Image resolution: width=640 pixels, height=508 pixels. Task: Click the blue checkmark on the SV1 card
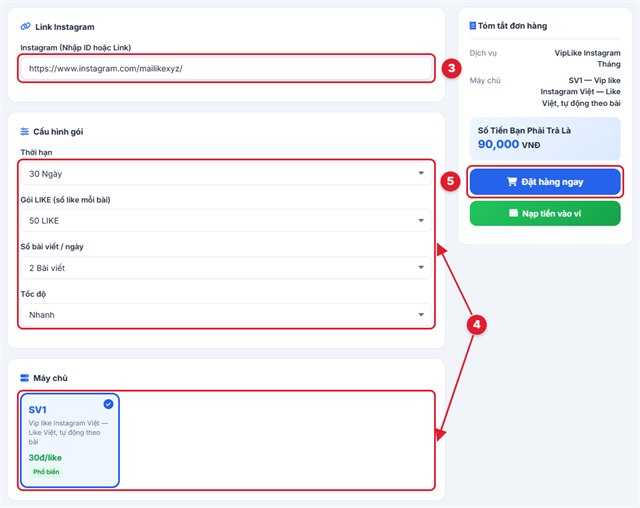pos(108,404)
